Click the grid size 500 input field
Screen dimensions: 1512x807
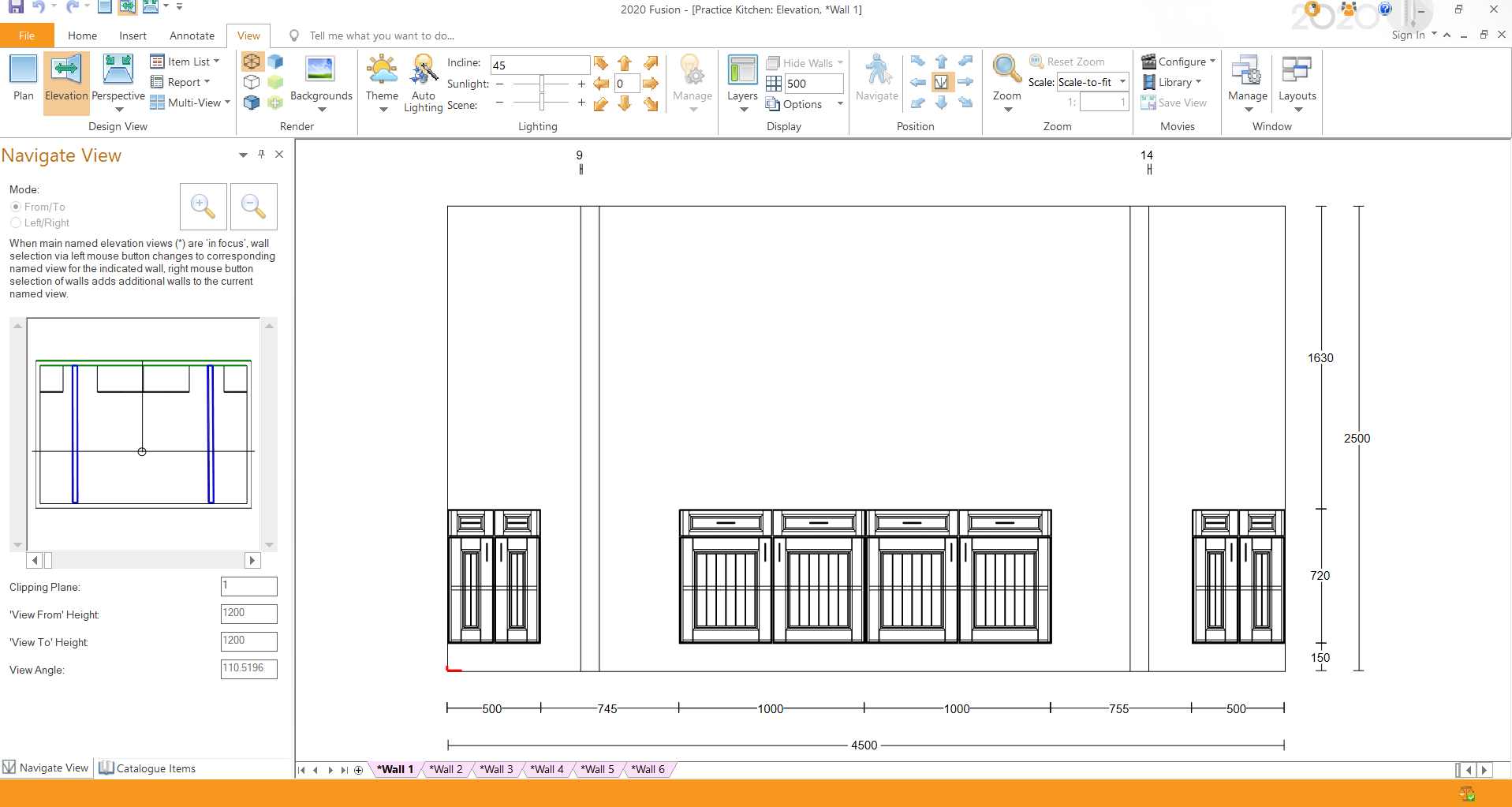[813, 84]
